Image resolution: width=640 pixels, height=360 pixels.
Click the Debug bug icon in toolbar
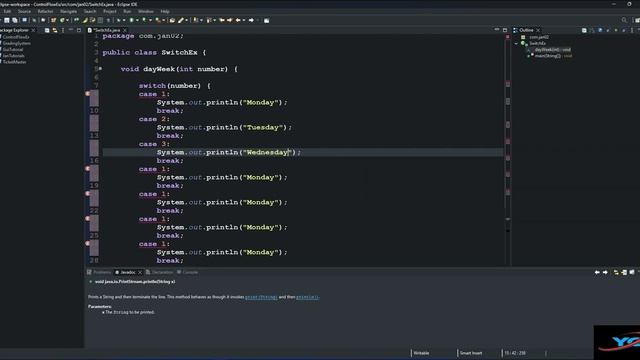pos(118,20)
